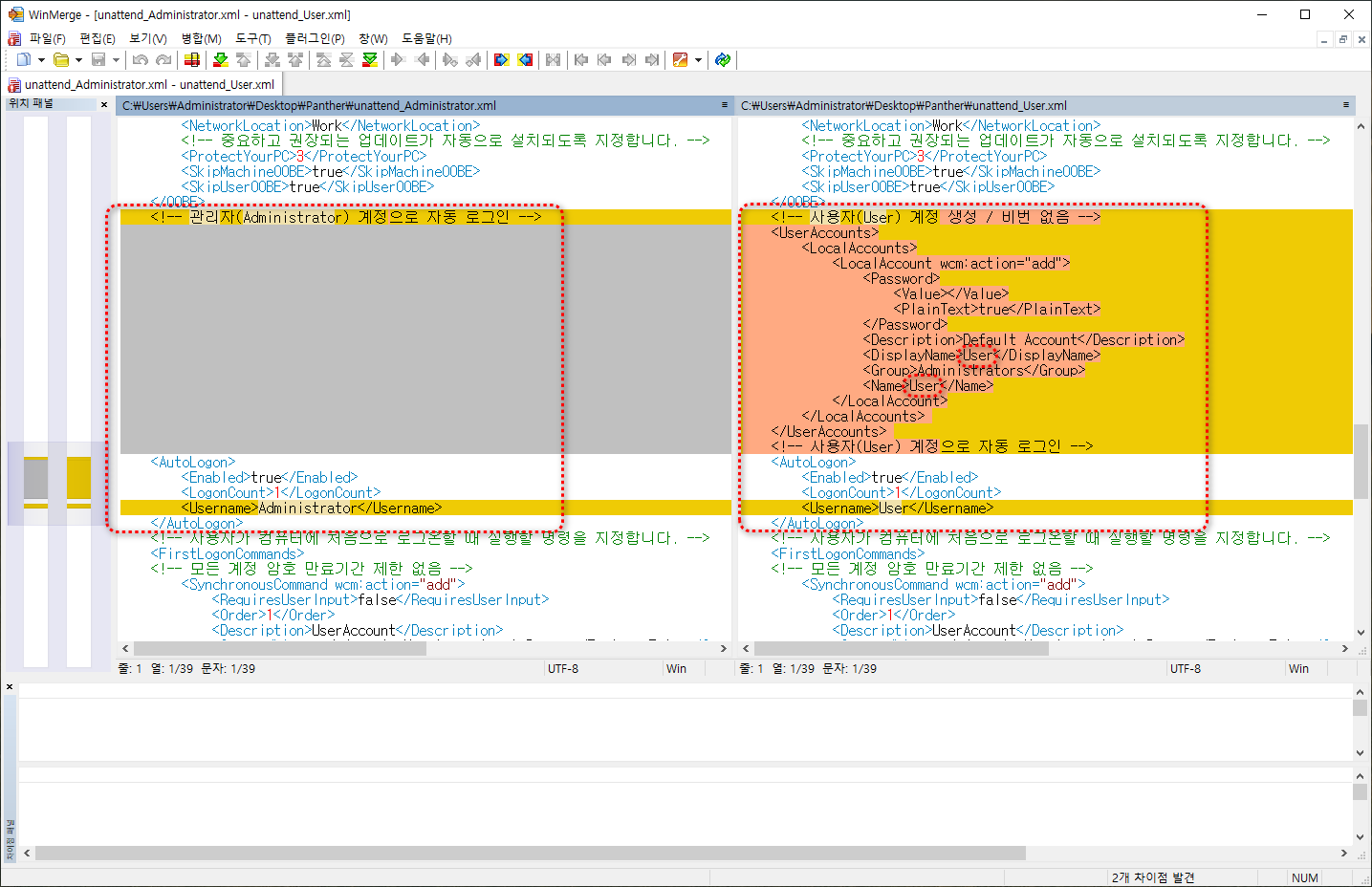Click the Redo toolbar icon
This screenshot has width=1372, height=887.
pos(163,59)
